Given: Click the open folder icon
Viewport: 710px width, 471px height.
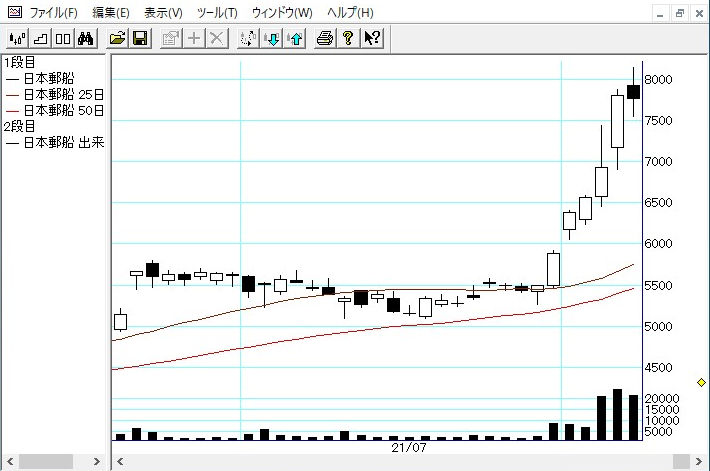Looking at the screenshot, I should pos(118,39).
